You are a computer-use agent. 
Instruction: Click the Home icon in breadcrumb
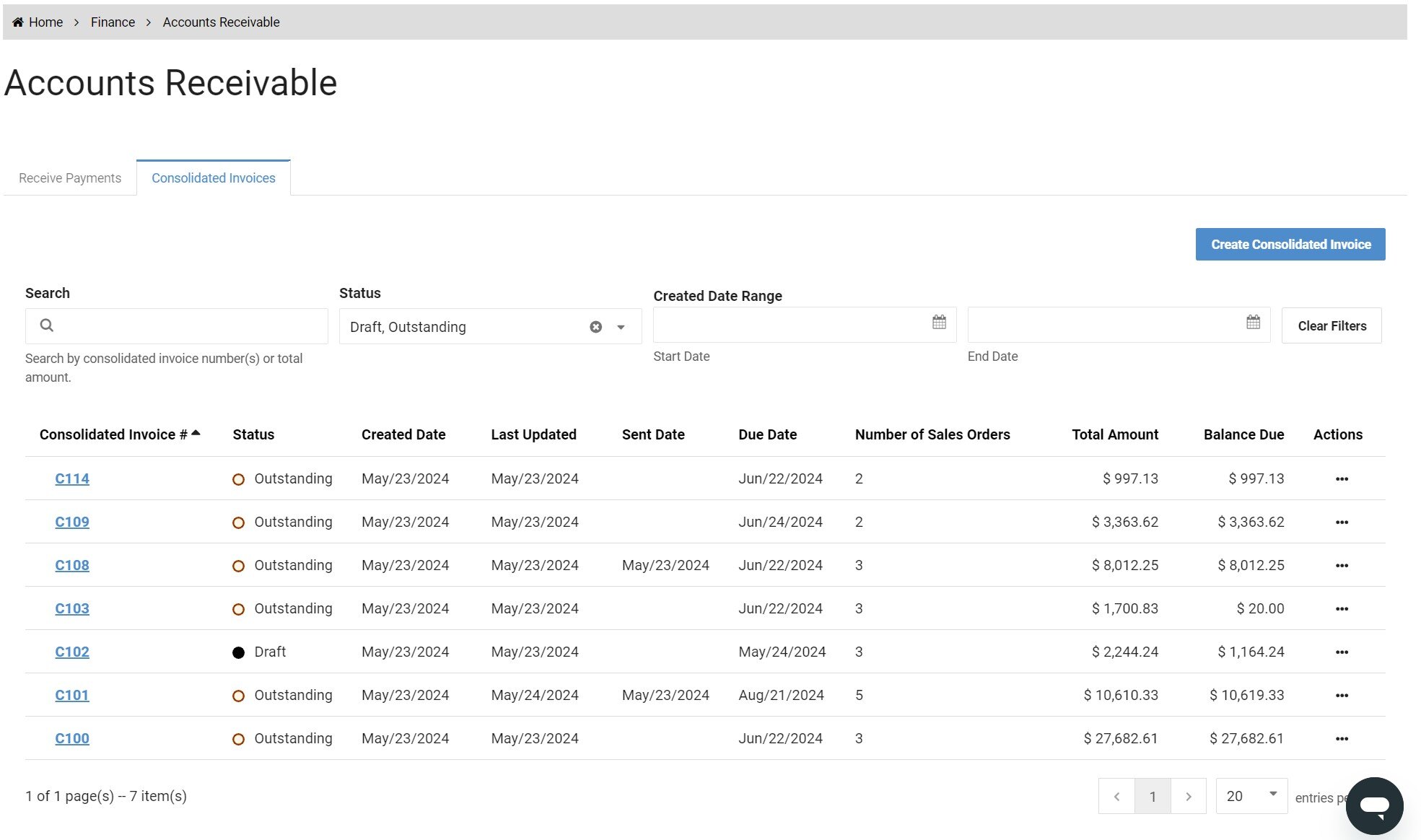tap(18, 22)
